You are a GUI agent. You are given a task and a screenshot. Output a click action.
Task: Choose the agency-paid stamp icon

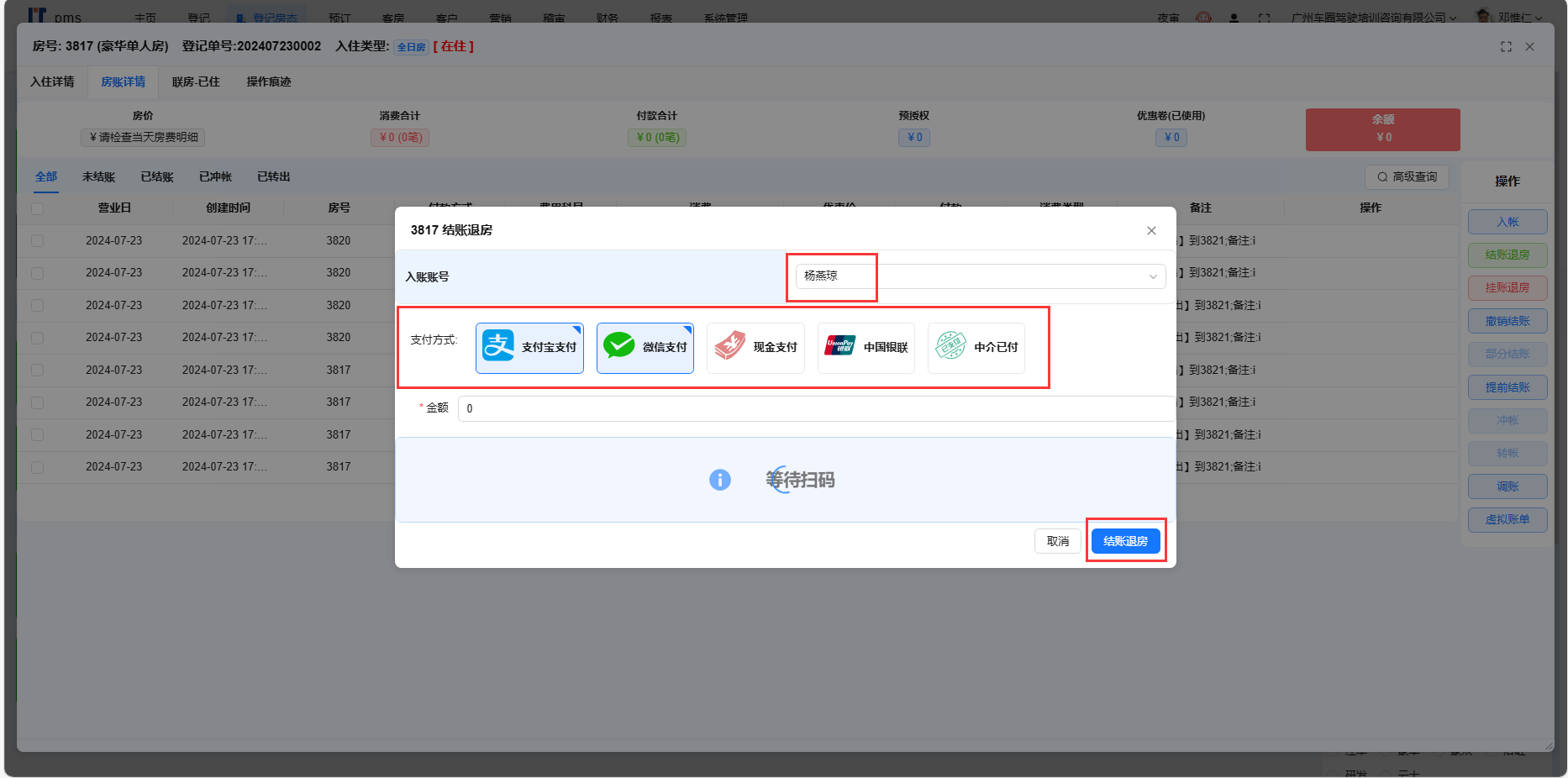pyautogui.click(x=950, y=346)
